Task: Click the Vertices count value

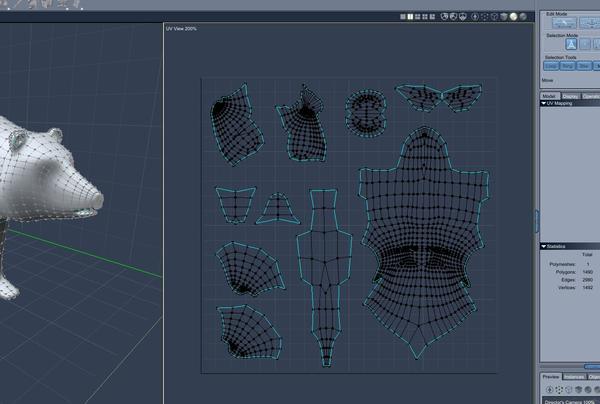Action: tap(588, 287)
